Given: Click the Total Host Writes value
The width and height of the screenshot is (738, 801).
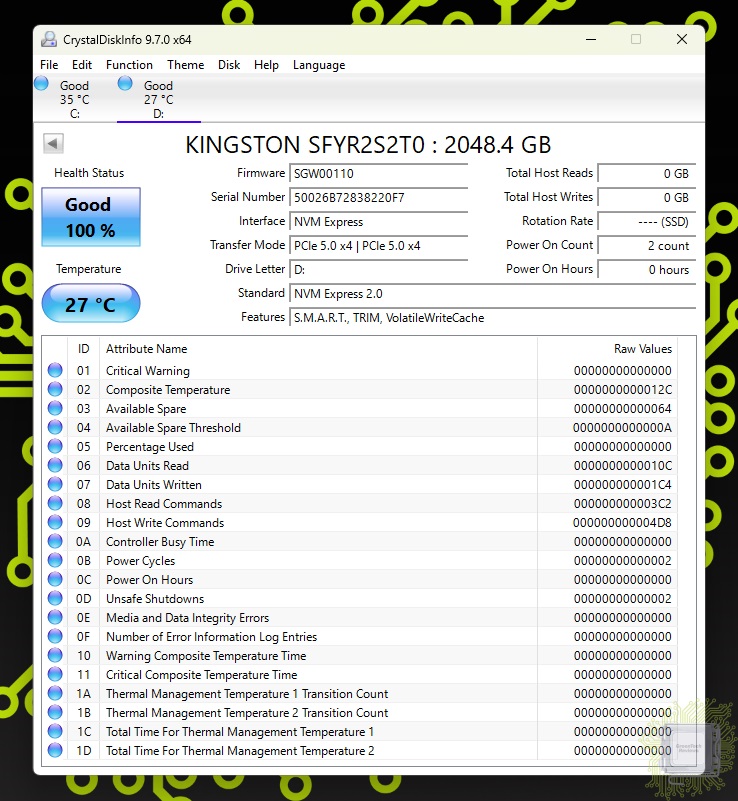Looking at the screenshot, I should [647, 198].
